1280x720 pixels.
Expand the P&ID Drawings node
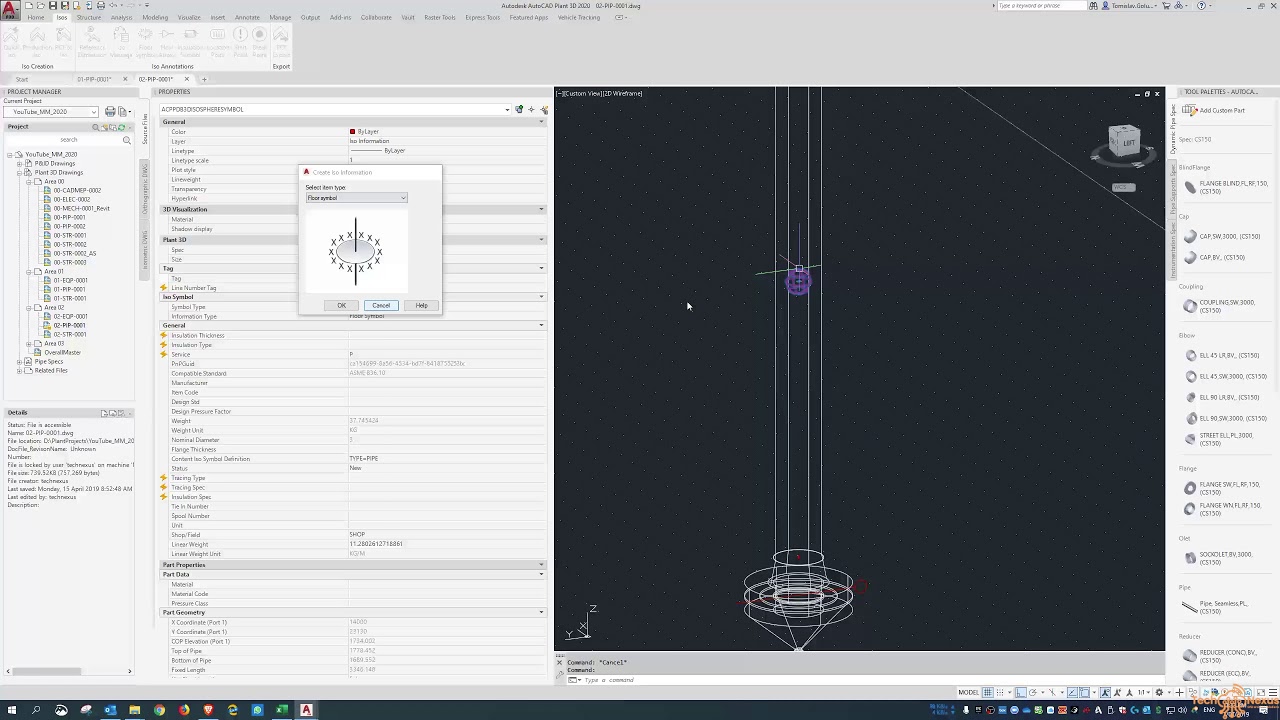pos(19,164)
